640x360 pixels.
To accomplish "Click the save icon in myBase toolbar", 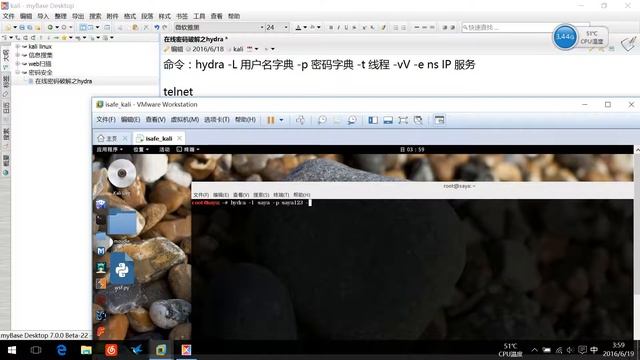I will click(x=22, y=27).
